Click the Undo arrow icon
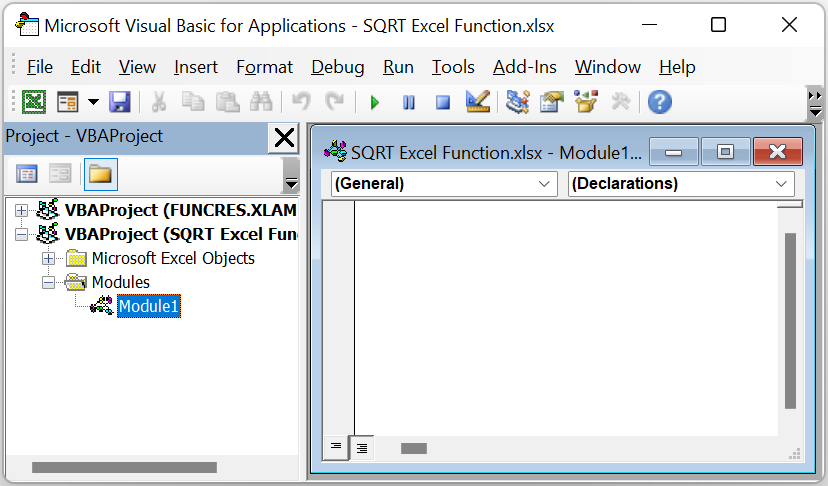Image resolution: width=828 pixels, height=486 pixels. point(301,101)
